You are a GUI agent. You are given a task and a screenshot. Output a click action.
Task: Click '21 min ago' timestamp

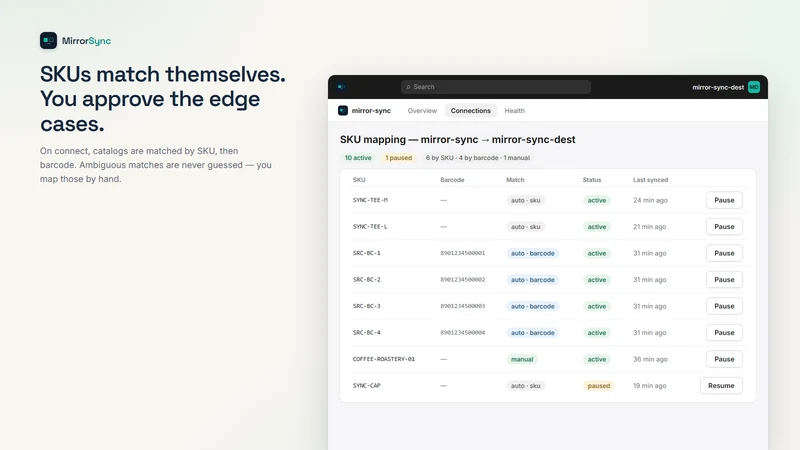tap(649, 227)
